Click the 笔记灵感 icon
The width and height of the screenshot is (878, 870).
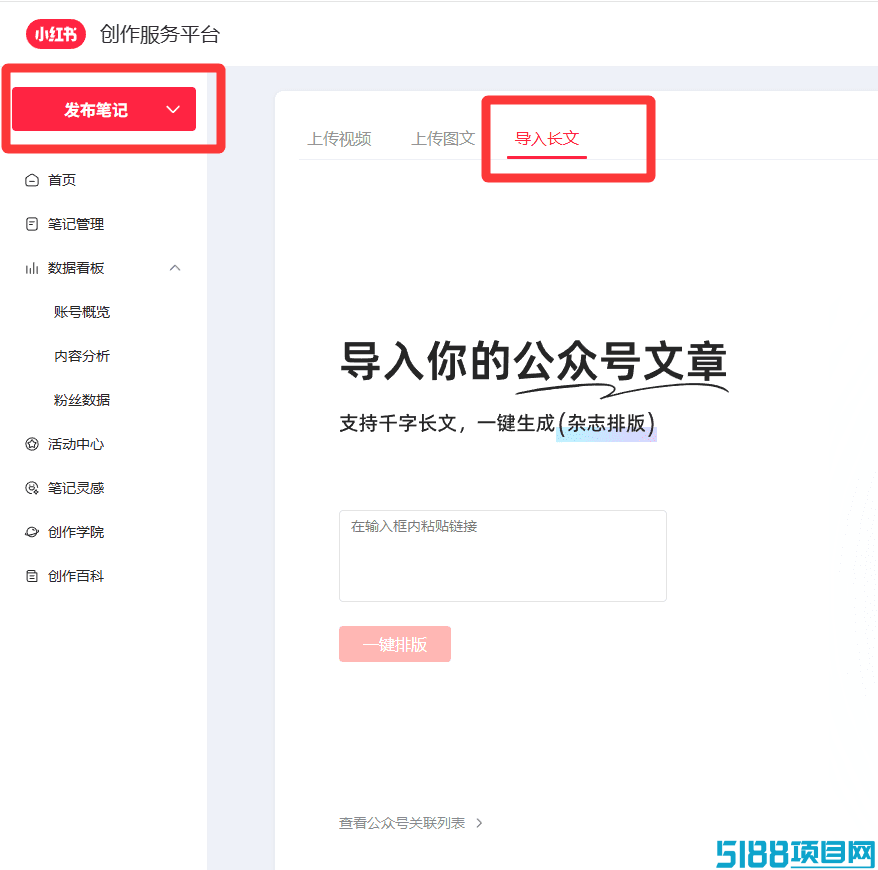tap(32, 488)
